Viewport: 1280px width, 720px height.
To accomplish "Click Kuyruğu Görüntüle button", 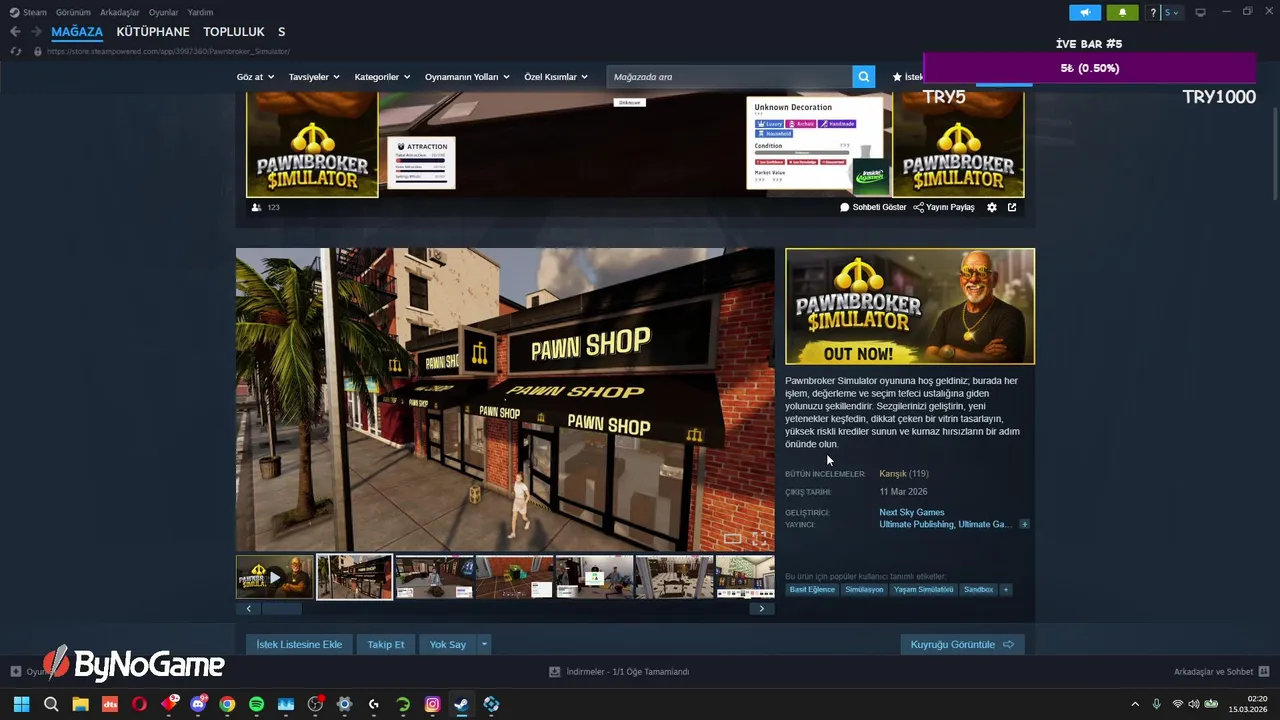I will (962, 645).
